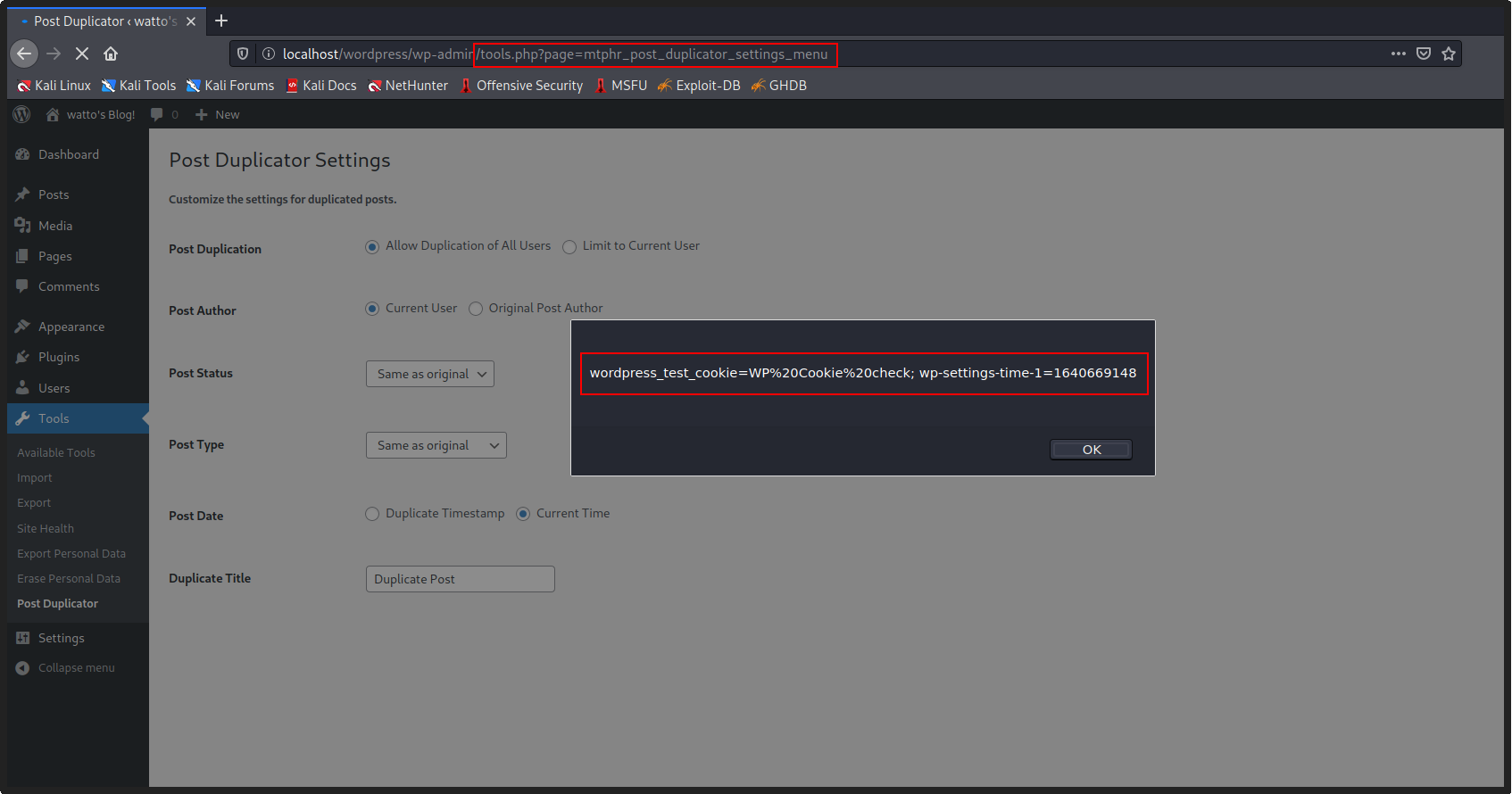Go to Site Health under Tools
The image size is (1512, 794).
coord(46,528)
